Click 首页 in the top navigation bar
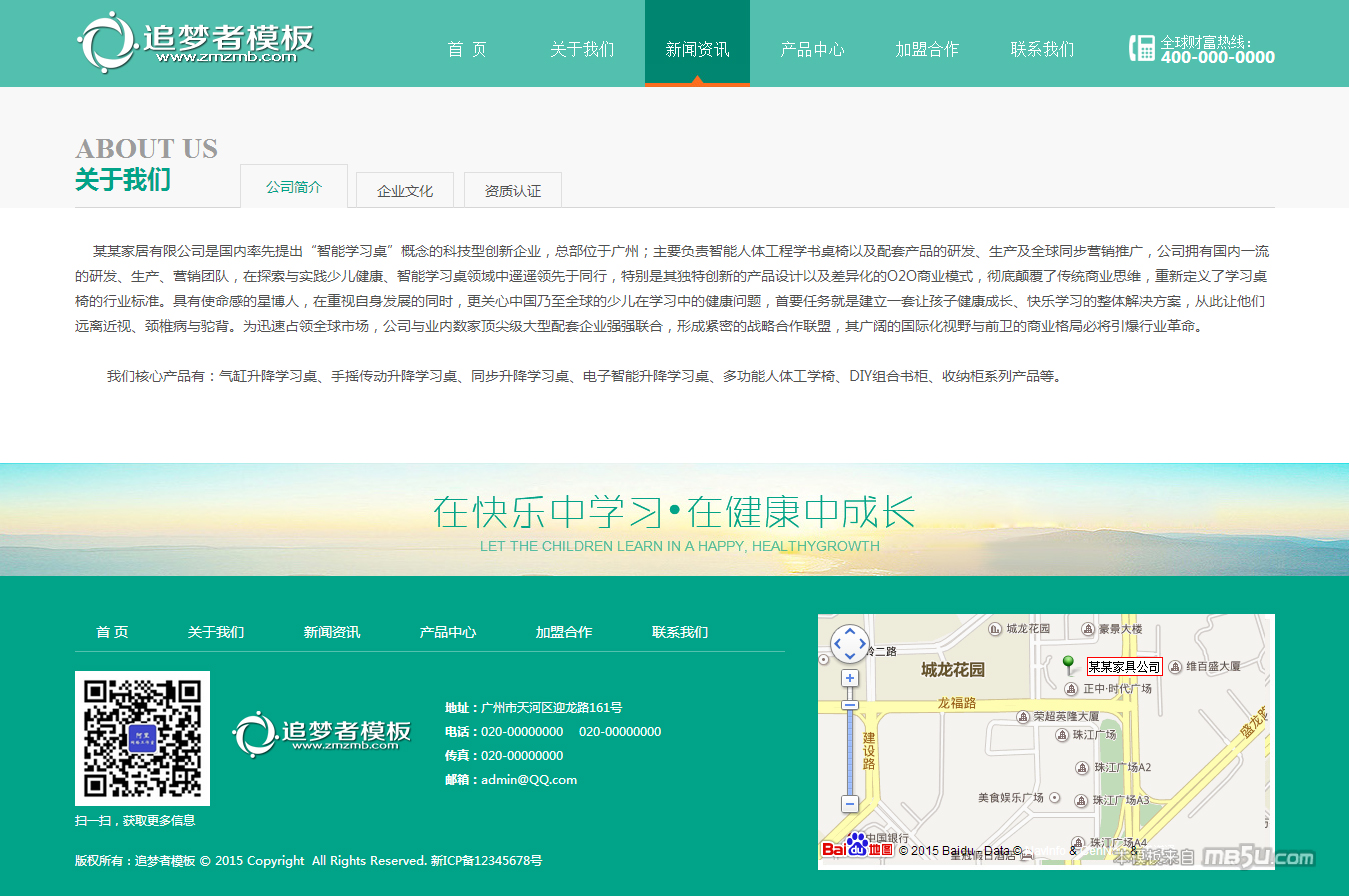Screen dimensions: 1349x896 click(x=467, y=49)
